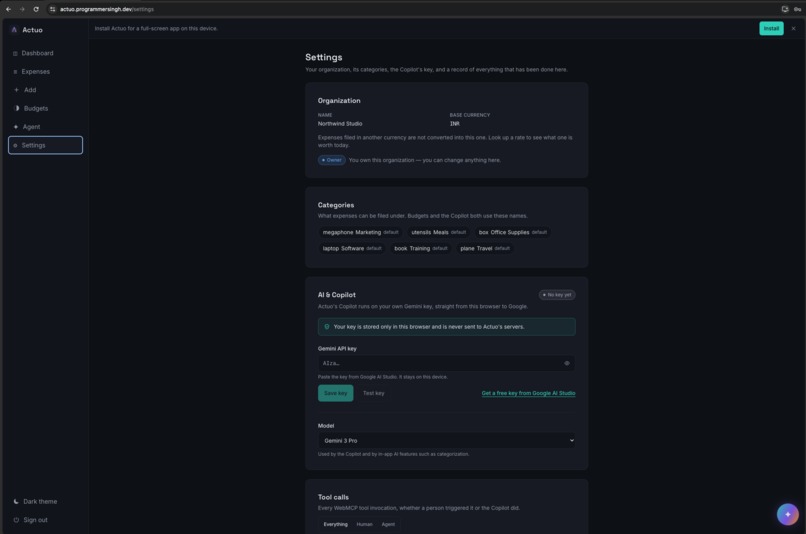This screenshot has width=806, height=534.
Task: Click the browser password key icon
Action: (x=797, y=9)
